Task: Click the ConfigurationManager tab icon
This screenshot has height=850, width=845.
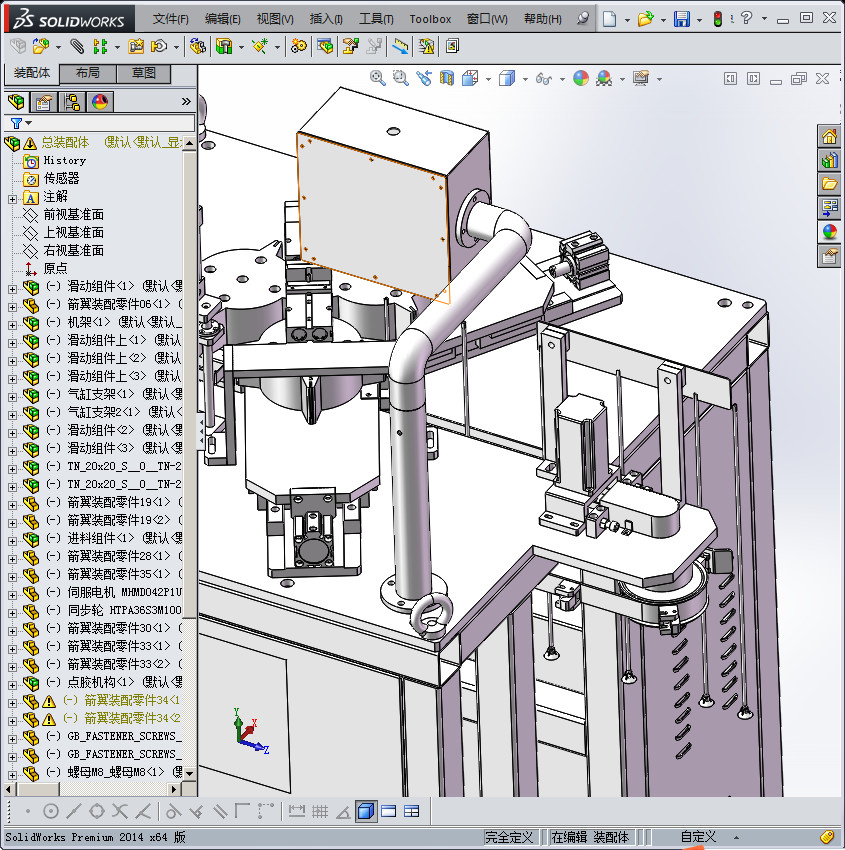Action: (x=72, y=101)
